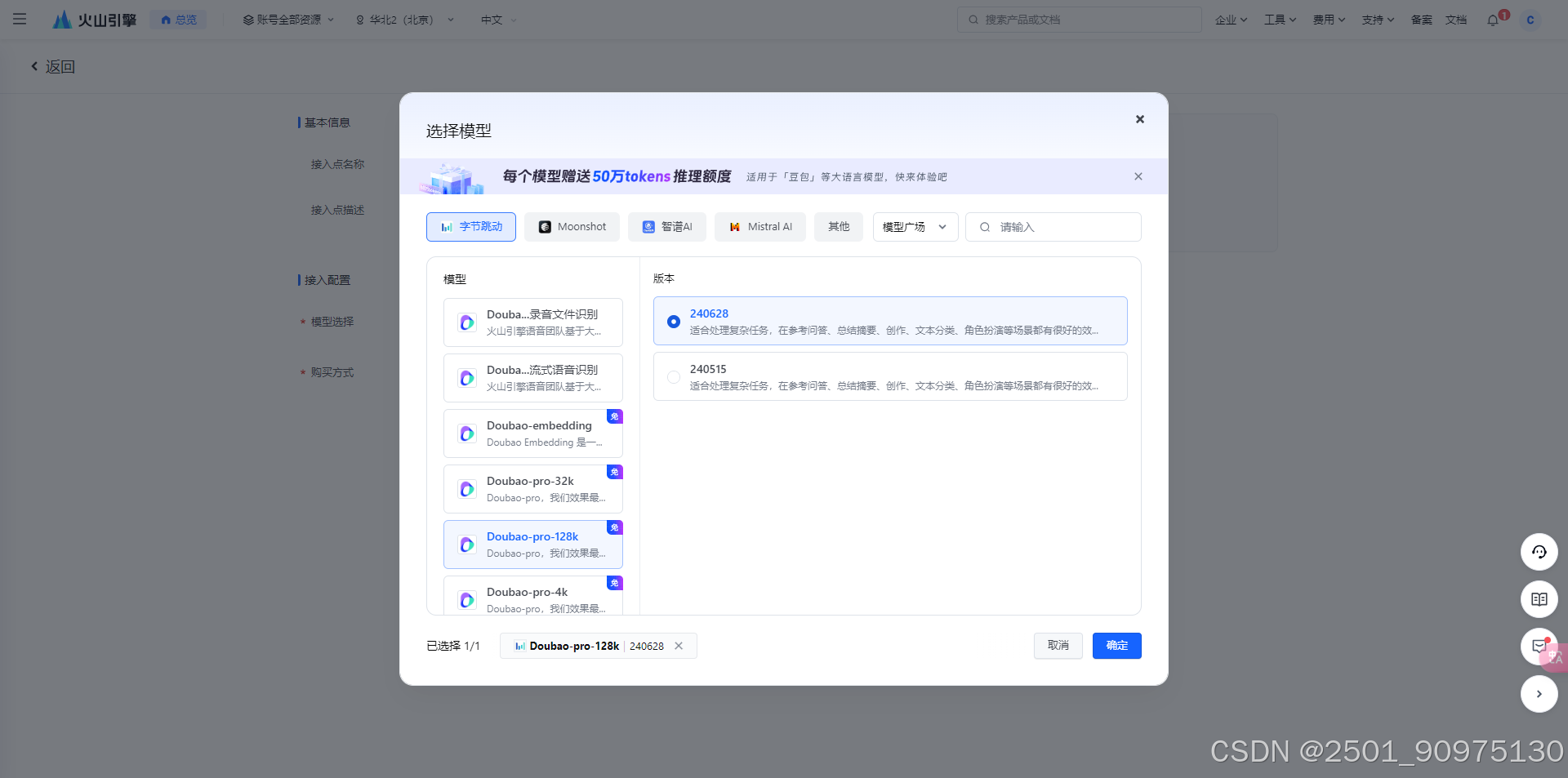Click the free badge on Doubao-embedding
The image size is (1568, 778).
click(x=615, y=416)
